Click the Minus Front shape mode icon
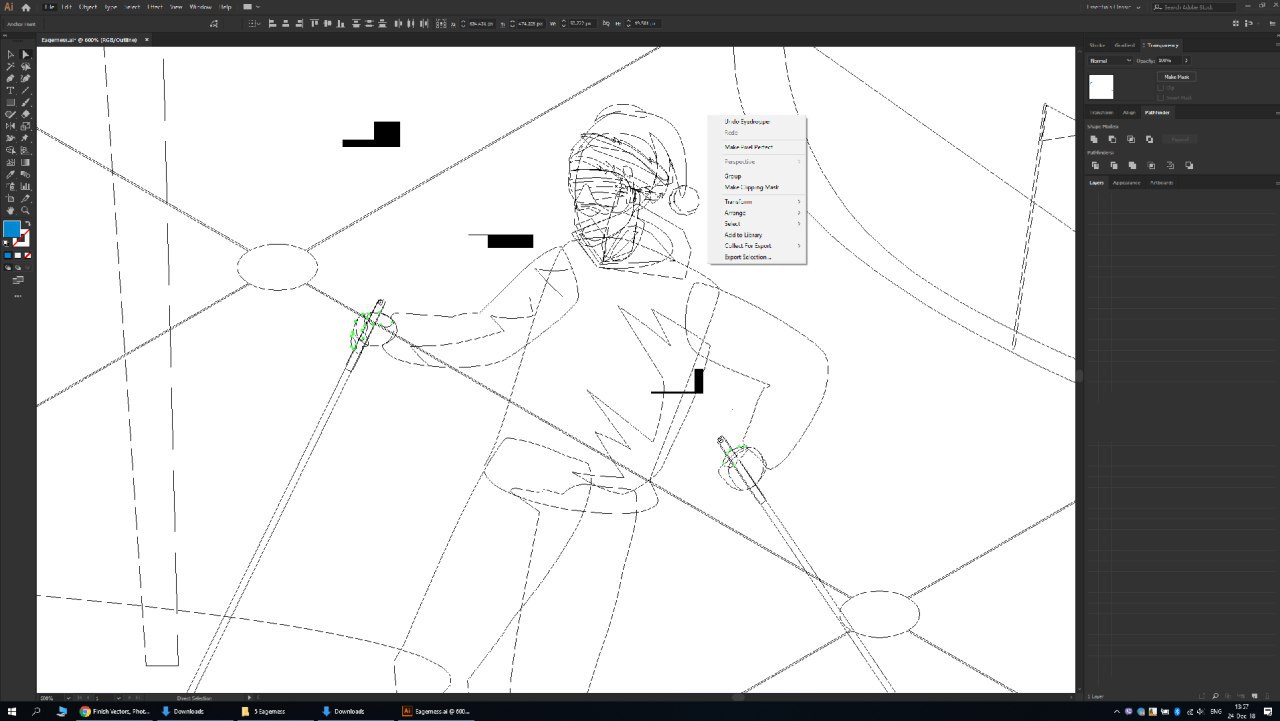1280x721 pixels. pyautogui.click(x=1113, y=139)
